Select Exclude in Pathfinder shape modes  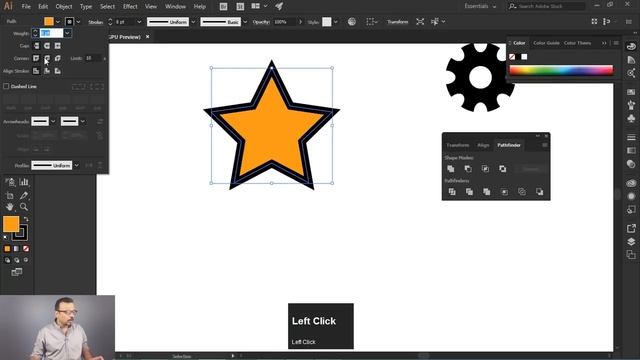pyautogui.click(x=502, y=169)
